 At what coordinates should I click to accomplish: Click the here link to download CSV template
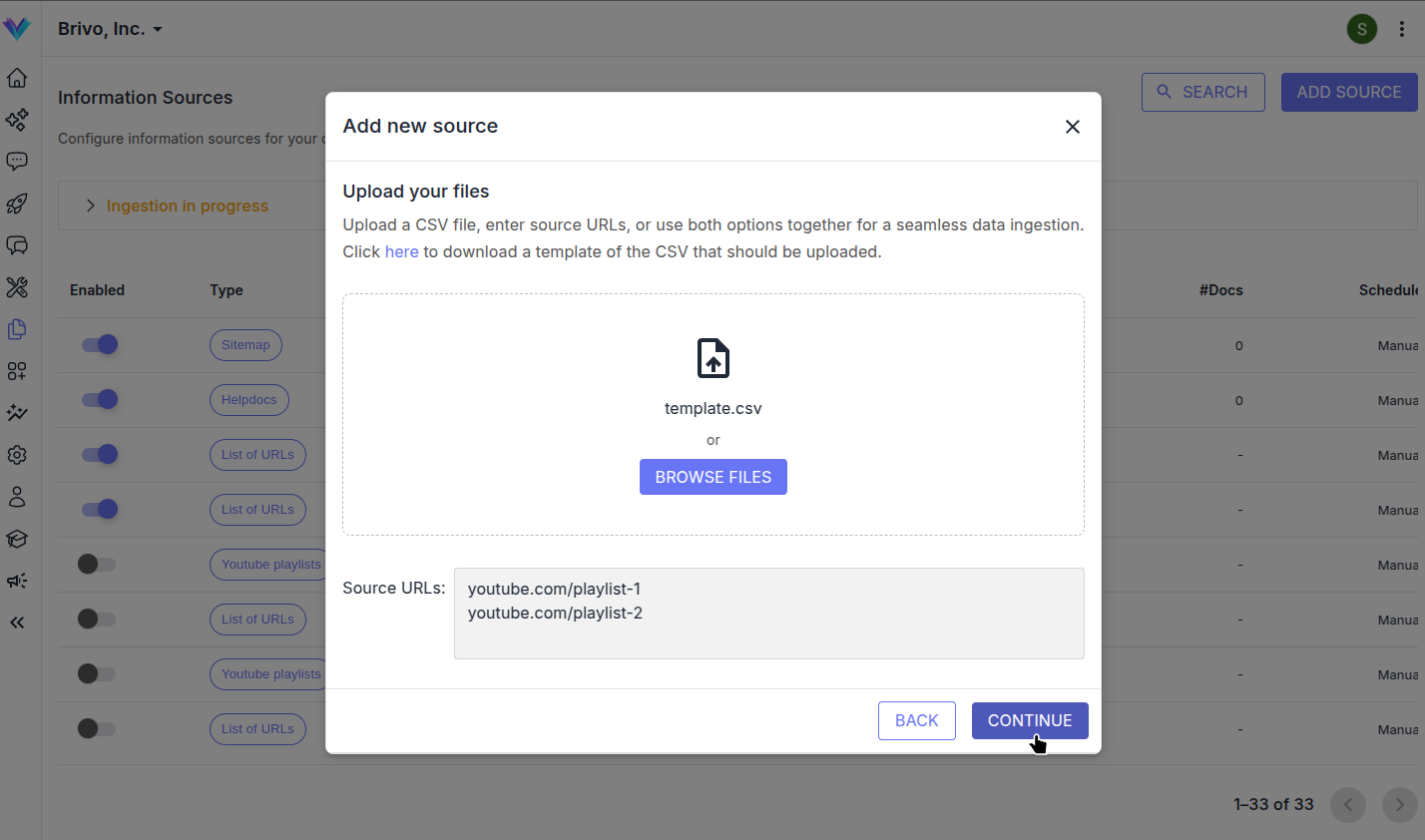(x=401, y=251)
